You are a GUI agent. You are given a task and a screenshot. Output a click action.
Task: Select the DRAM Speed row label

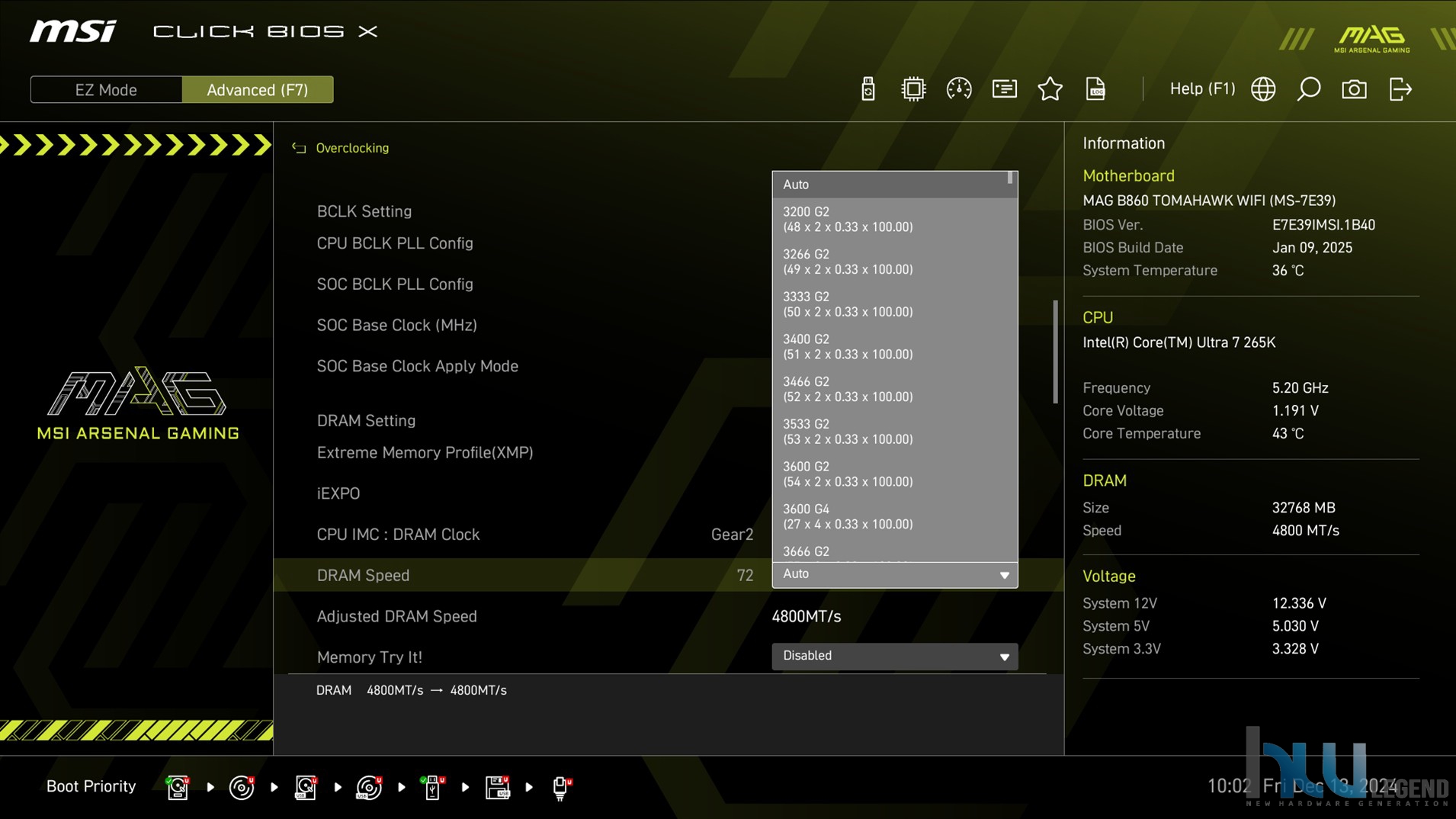363,576
